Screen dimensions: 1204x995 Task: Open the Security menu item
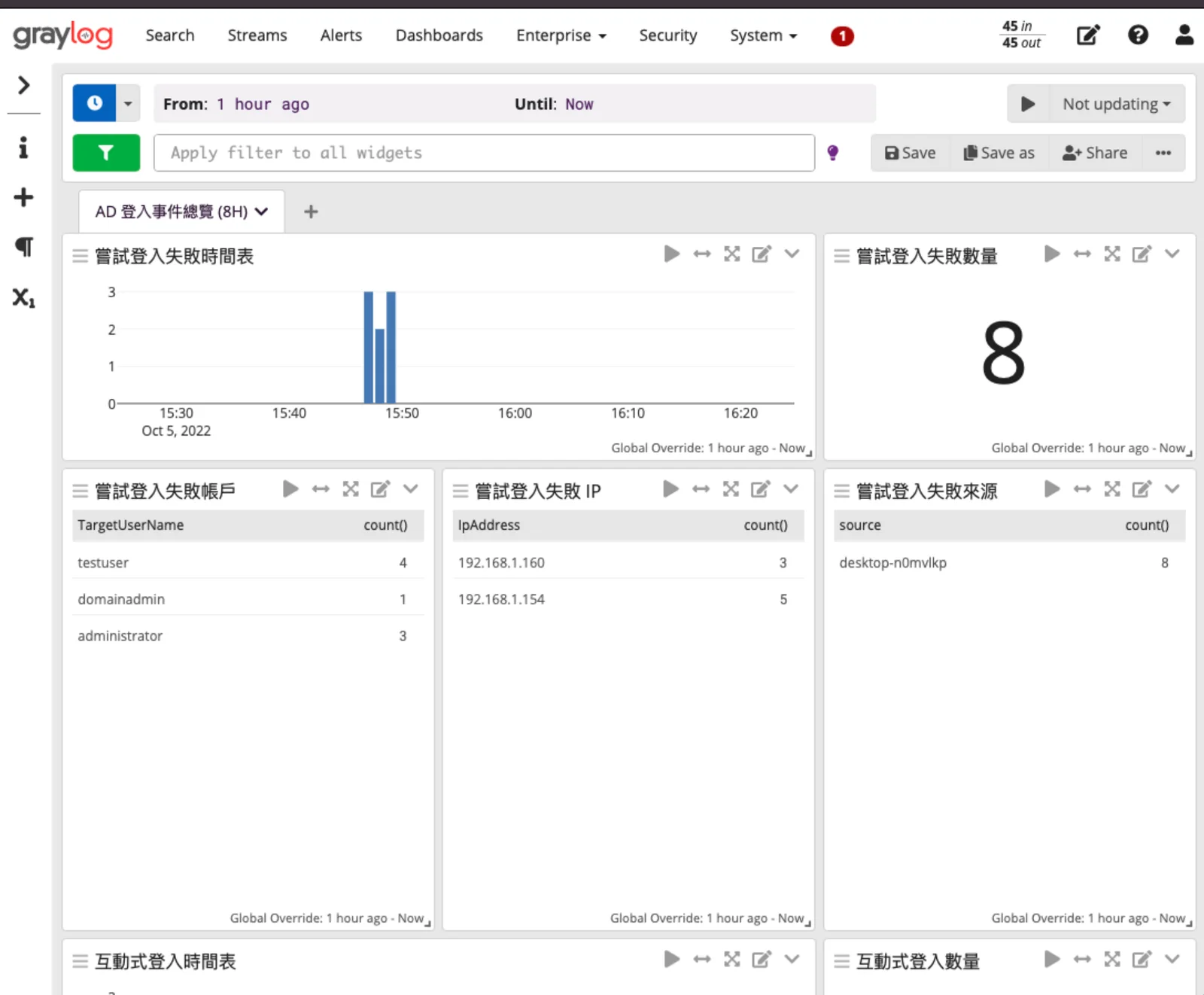pyautogui.click(x=668, y=35)
